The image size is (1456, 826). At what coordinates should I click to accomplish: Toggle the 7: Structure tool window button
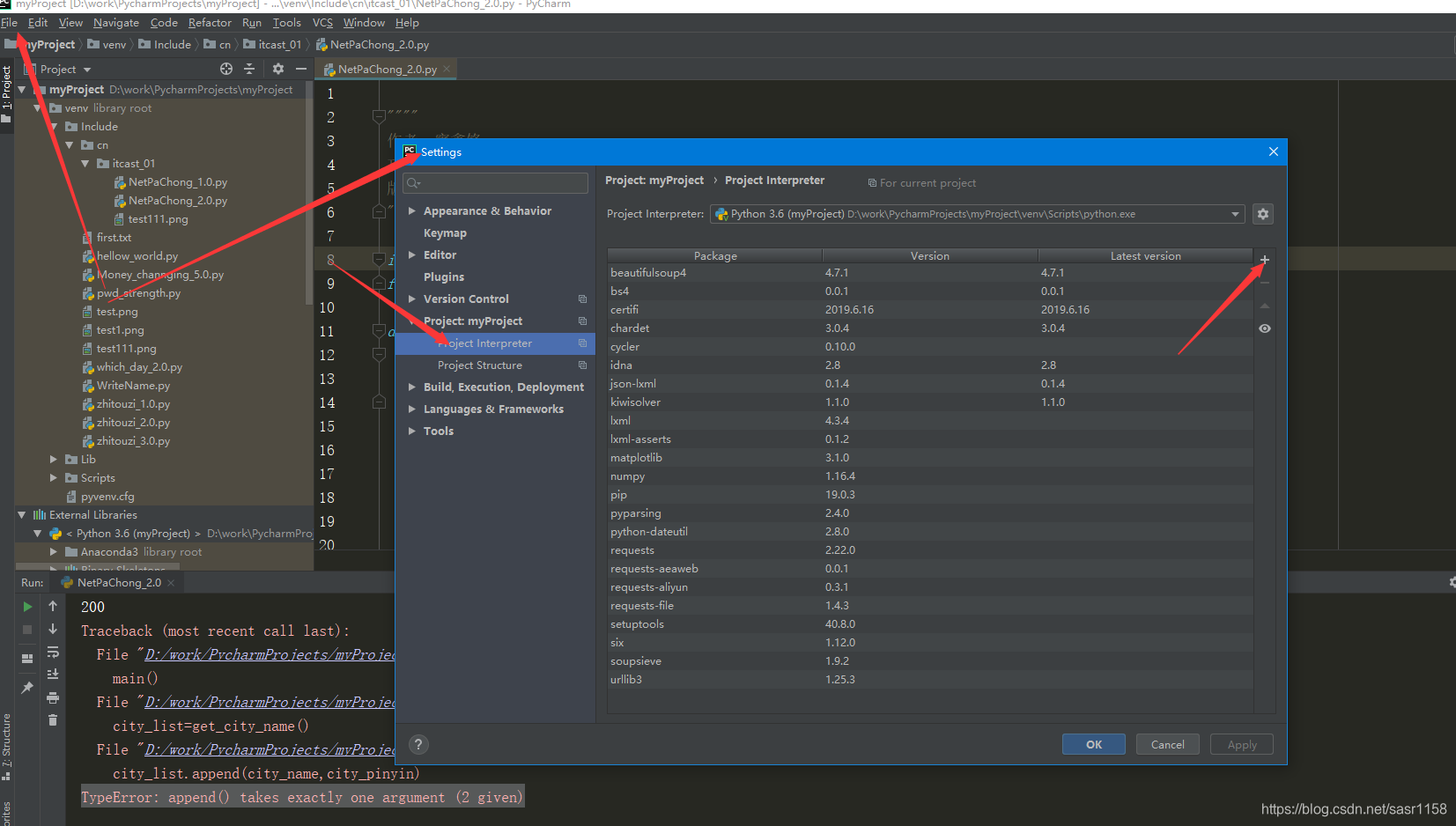pyautogui.click(x=6, y=747)
